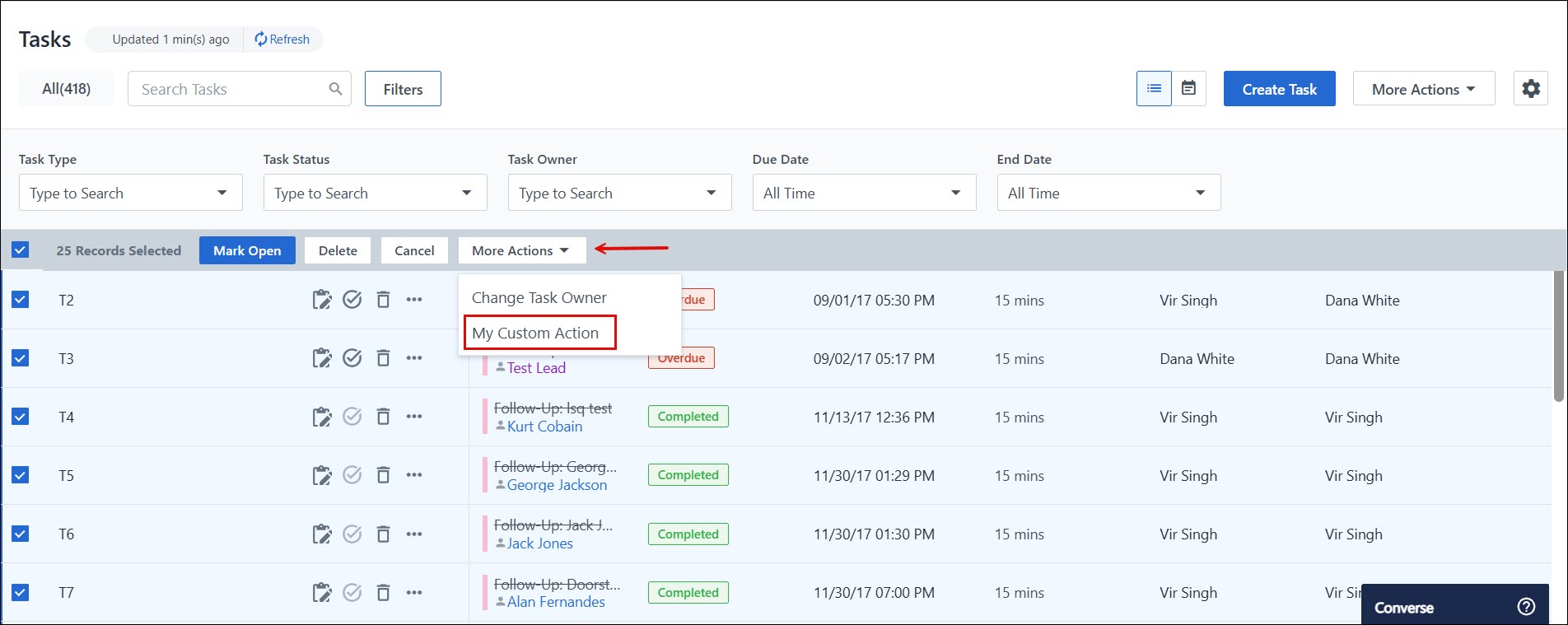Click Mark Open button
Screen dimensions: 1568x625
[x=247, y=250]
